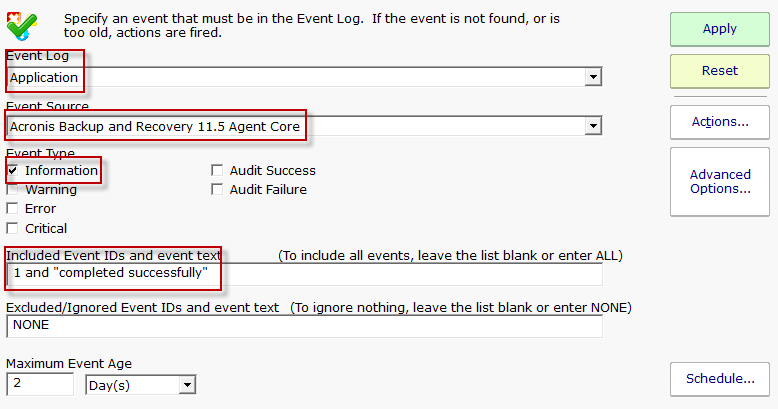This screenshot has width=778, height=409.
Task: Expand the Event Source dropdown list
Action: click(x=593, y=126)
